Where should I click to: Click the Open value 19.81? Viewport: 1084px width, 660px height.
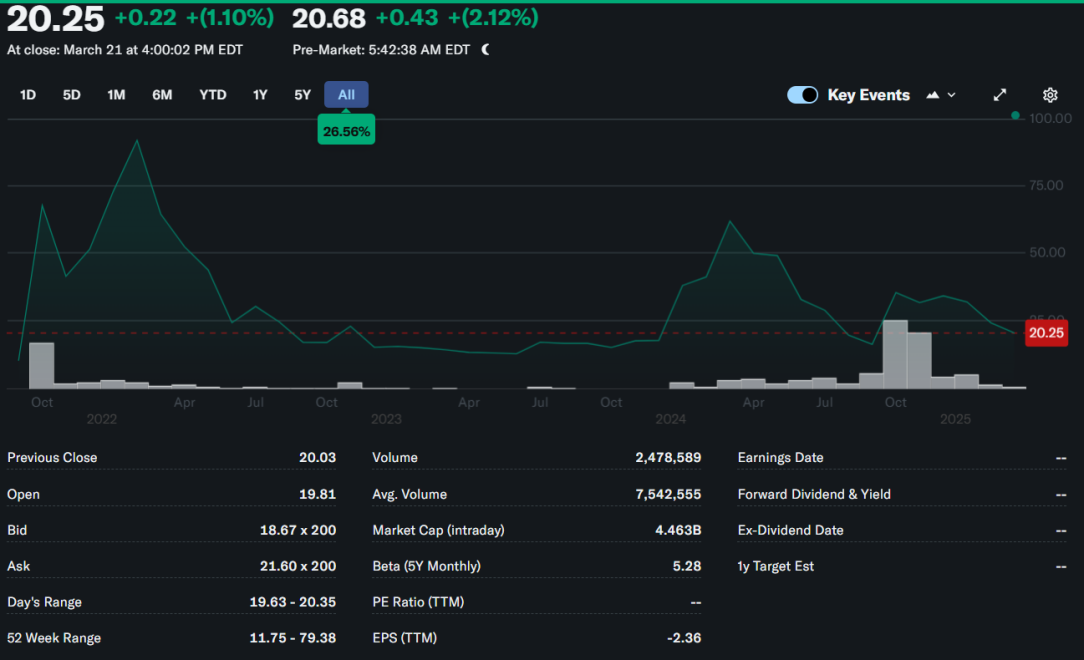pos(317,494)
